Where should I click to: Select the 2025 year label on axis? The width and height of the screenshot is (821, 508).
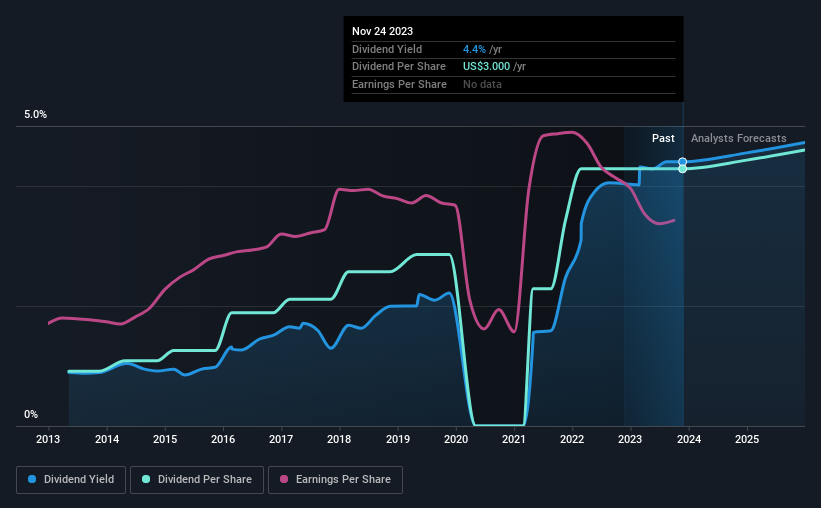[x=747, y=439]
